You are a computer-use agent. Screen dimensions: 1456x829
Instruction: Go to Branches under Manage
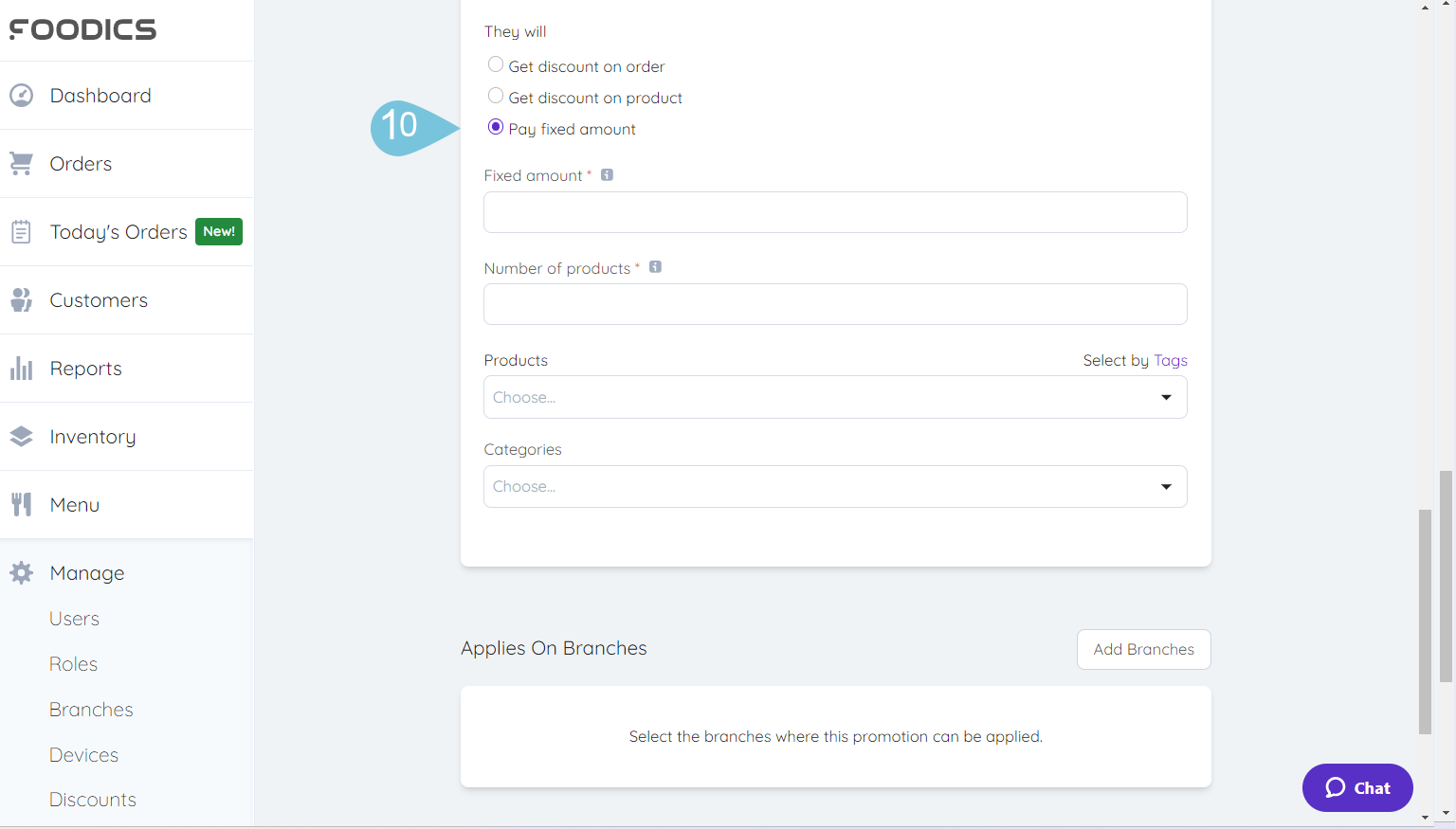pos(91,710)
